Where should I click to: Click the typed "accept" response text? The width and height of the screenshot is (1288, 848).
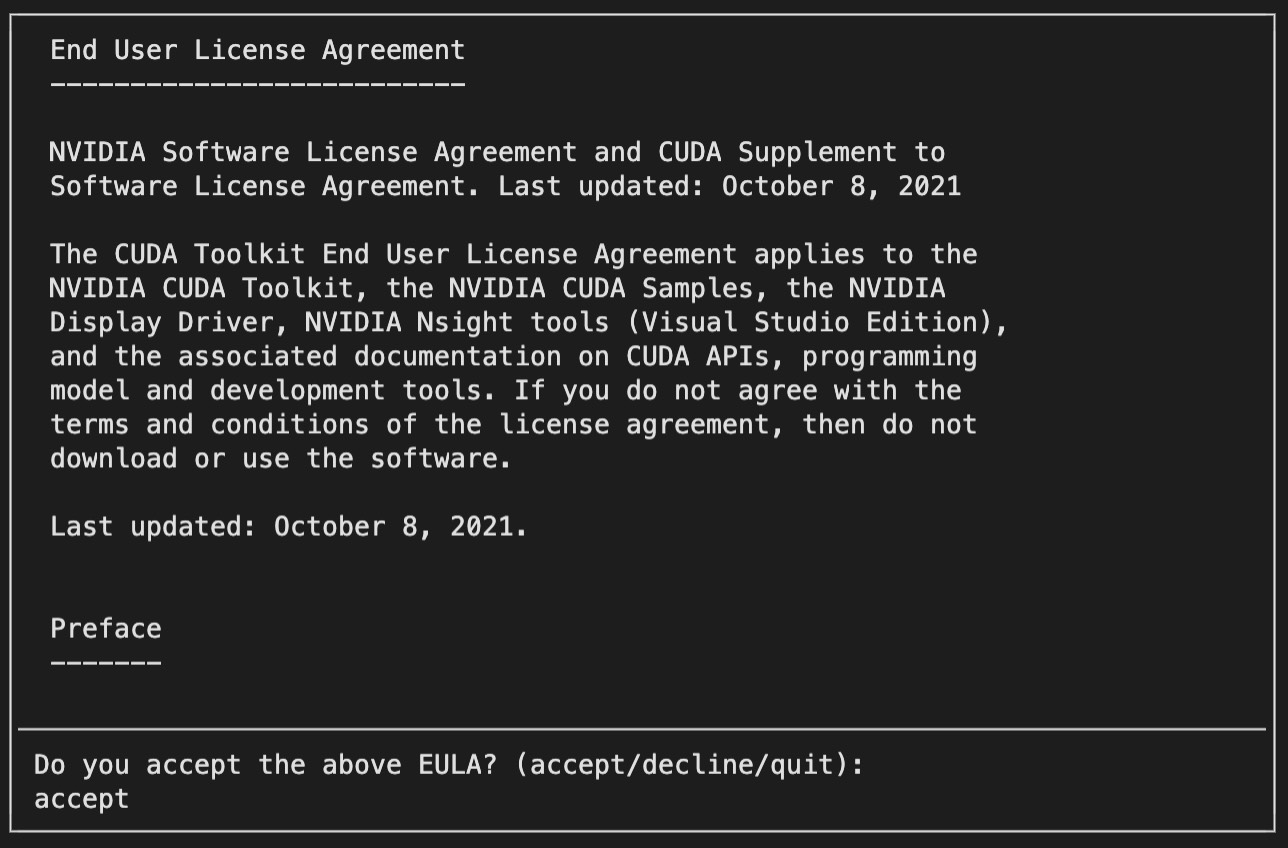81,799
